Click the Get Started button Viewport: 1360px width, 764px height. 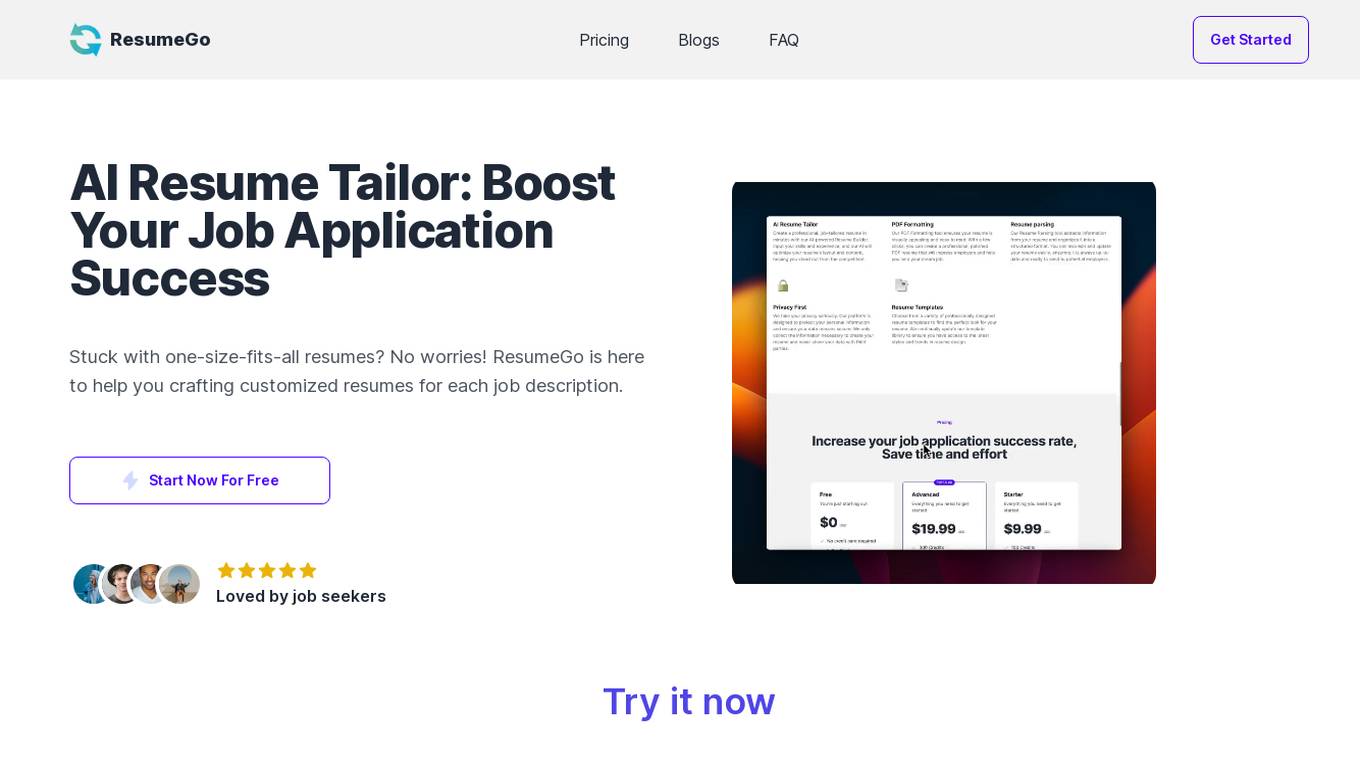(x=1250, y=40)
